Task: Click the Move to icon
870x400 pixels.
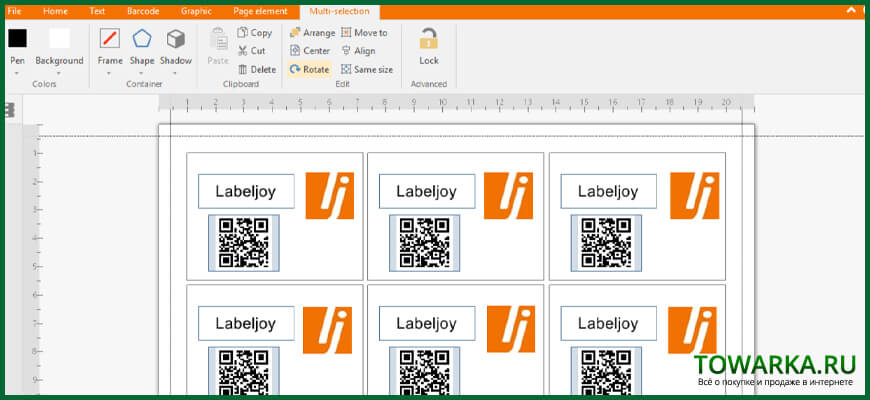Action: coord(346,33)
